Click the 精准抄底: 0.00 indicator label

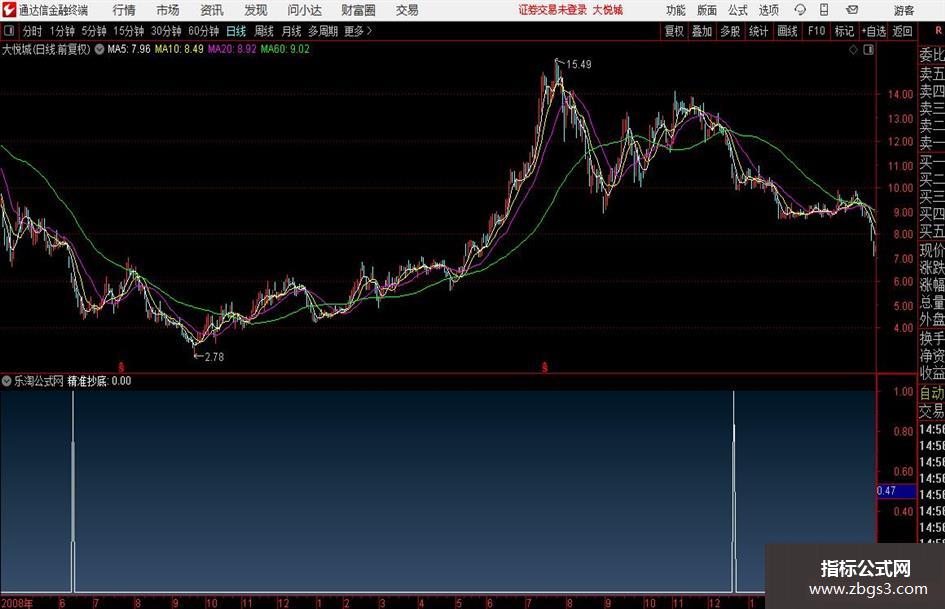(99, 381)
